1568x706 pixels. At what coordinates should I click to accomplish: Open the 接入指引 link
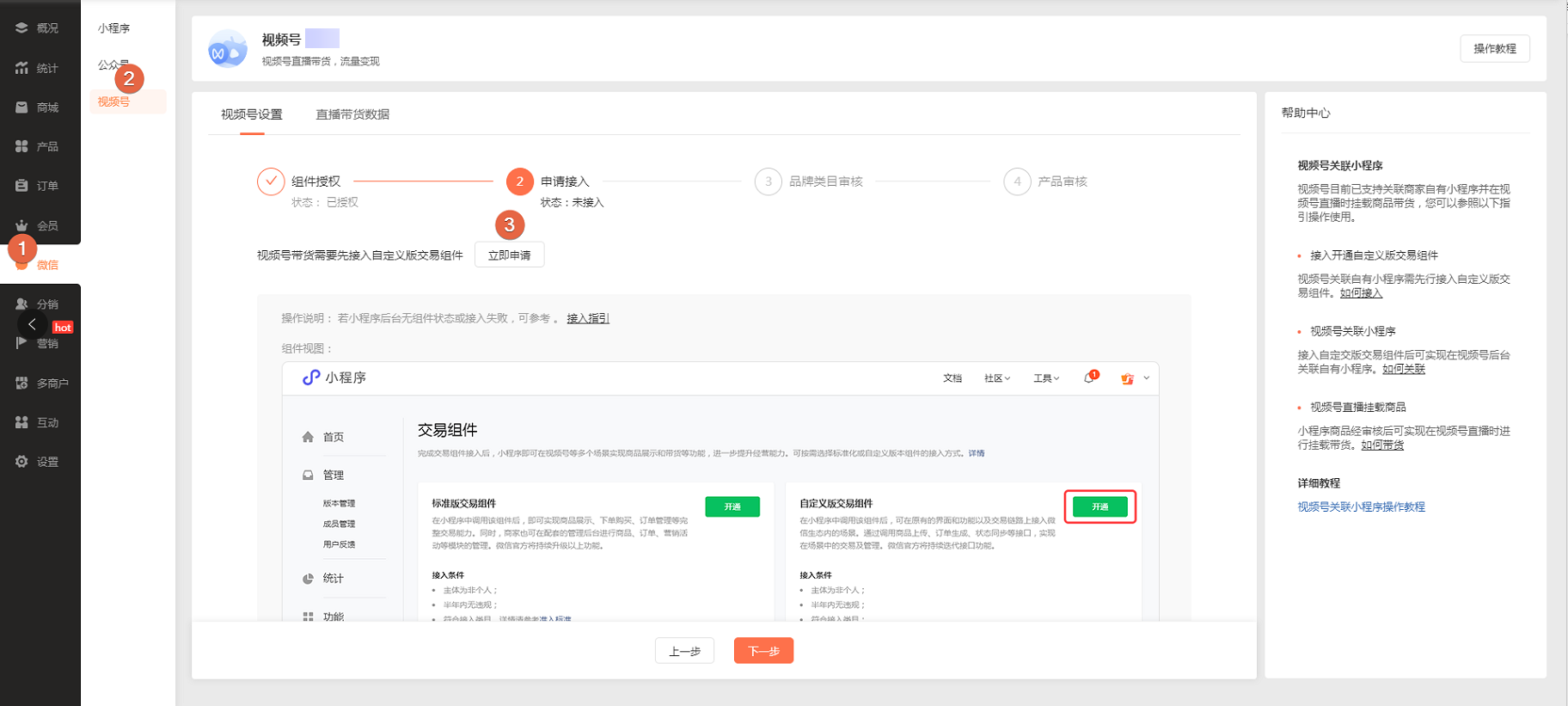pyautogui.click(x=588, y=318)
